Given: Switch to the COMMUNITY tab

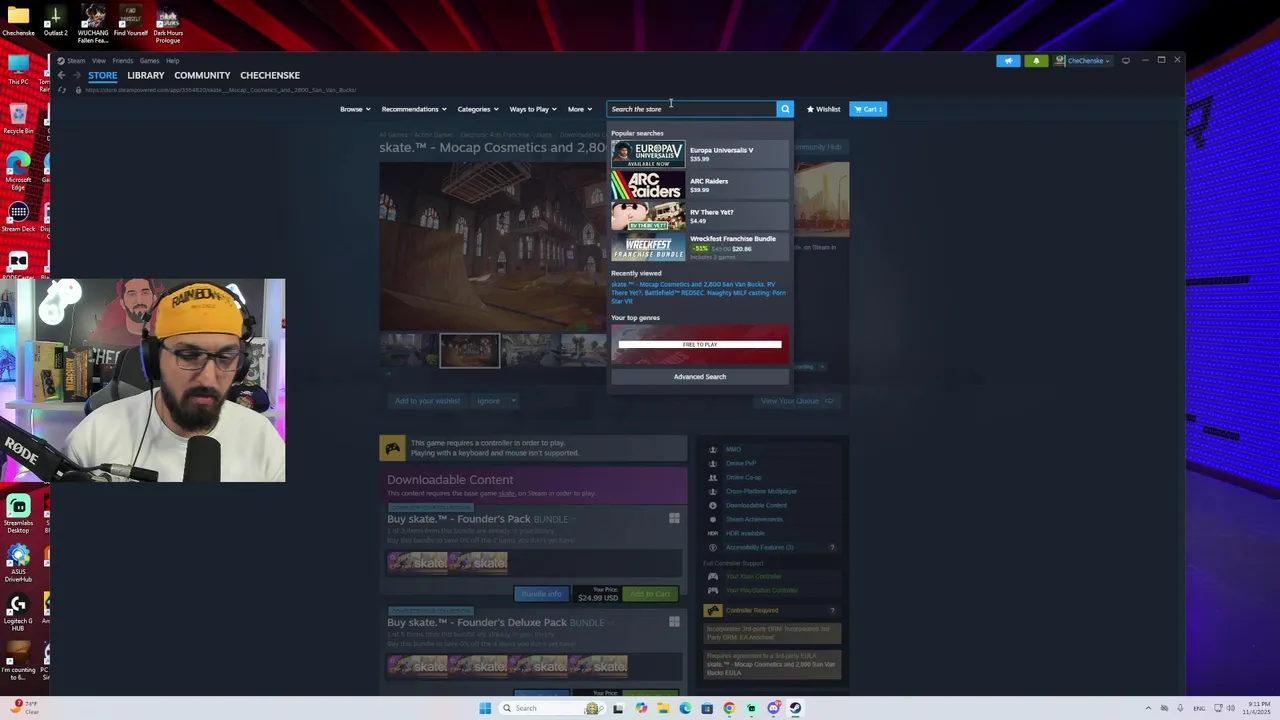Looking at the screenshot, I should pos(202,75).
